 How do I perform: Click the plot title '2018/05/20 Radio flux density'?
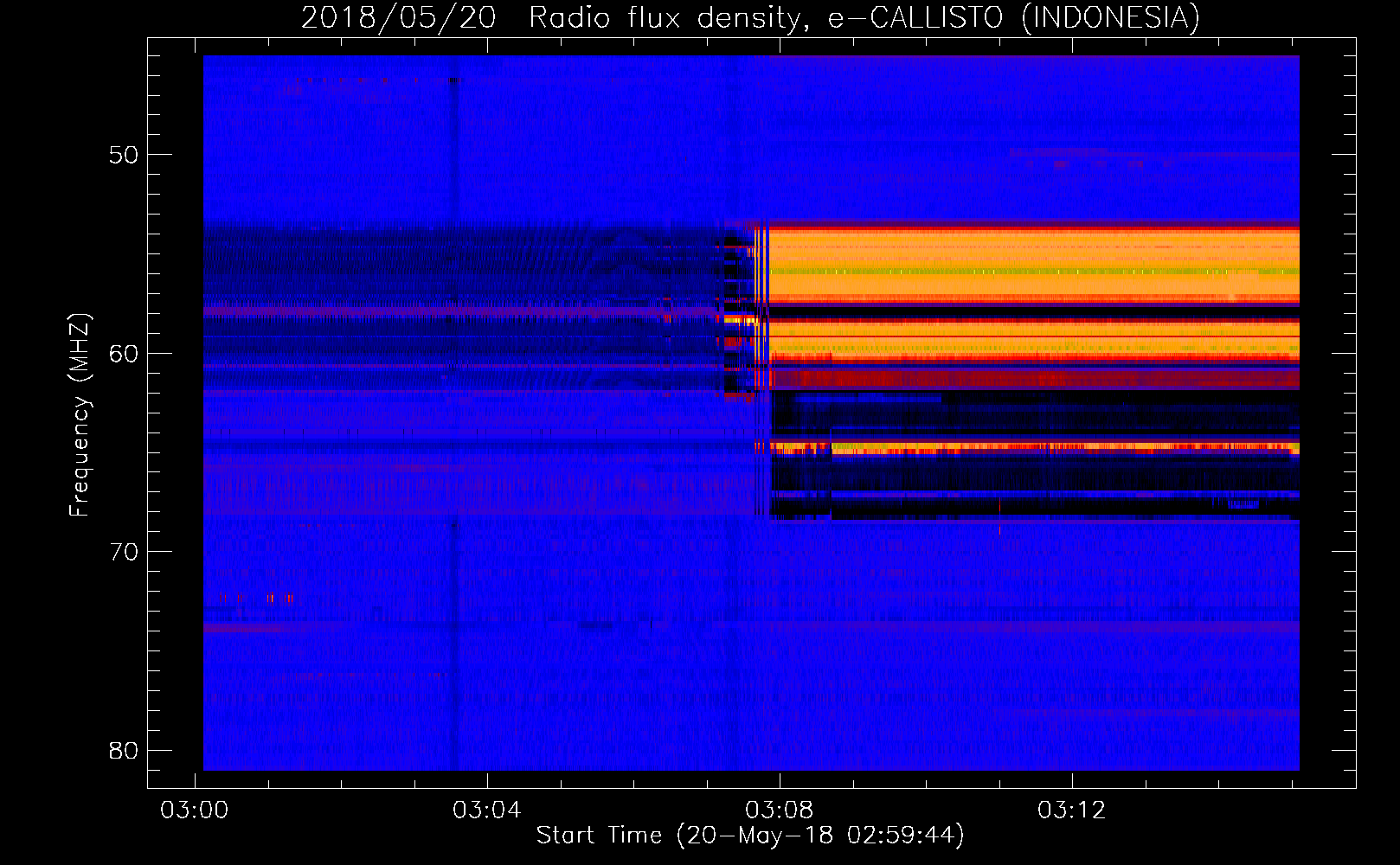coord(555,18)
